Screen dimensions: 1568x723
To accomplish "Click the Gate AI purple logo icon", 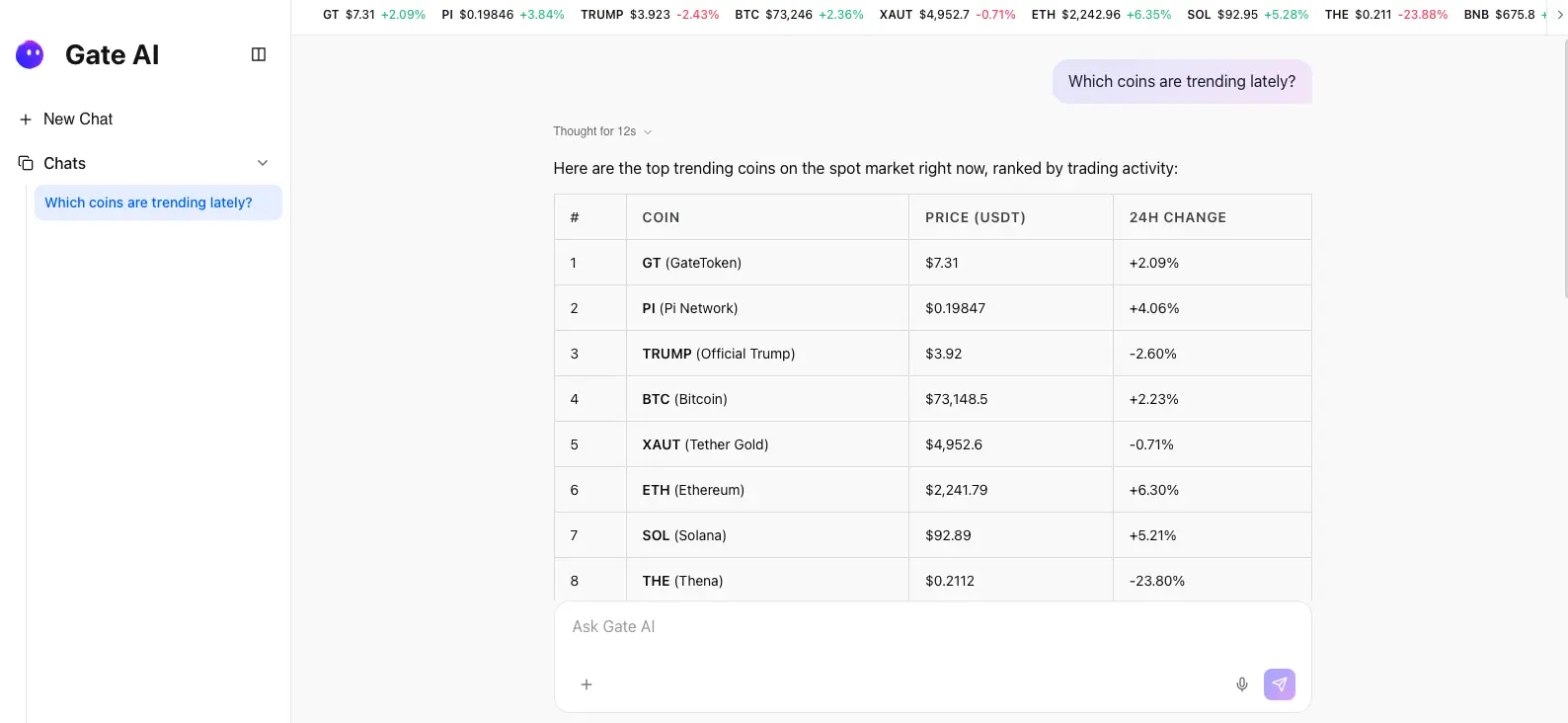I will click(x=30, y=54).
